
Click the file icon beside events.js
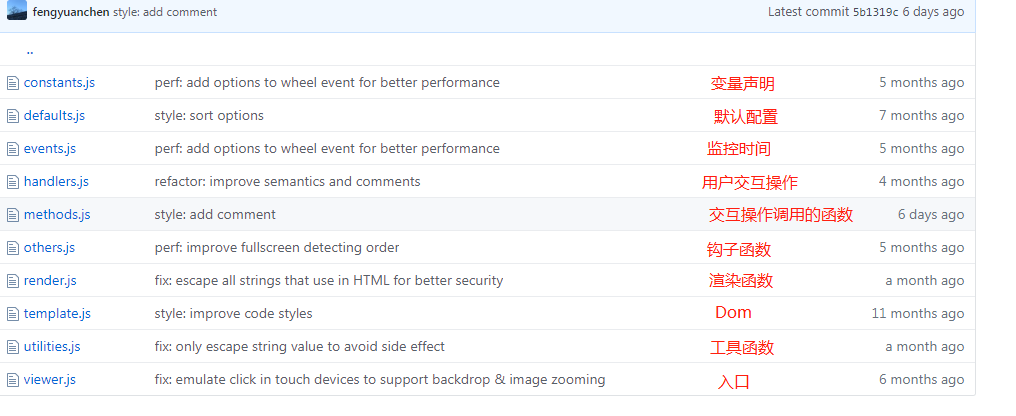point(13,149)
